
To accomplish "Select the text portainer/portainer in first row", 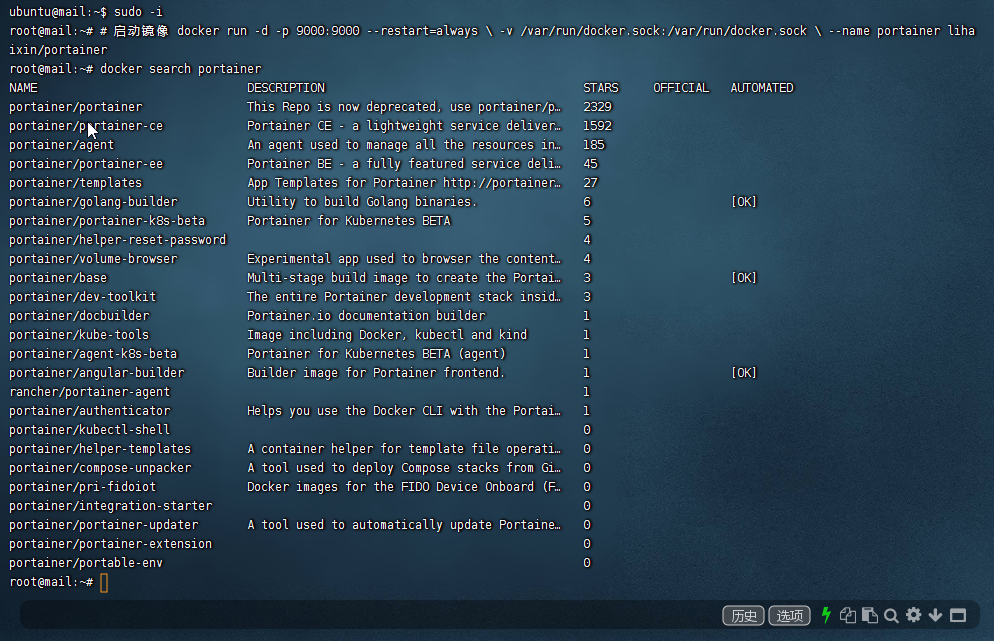I will pyautogui.click(x=76, y=107).
